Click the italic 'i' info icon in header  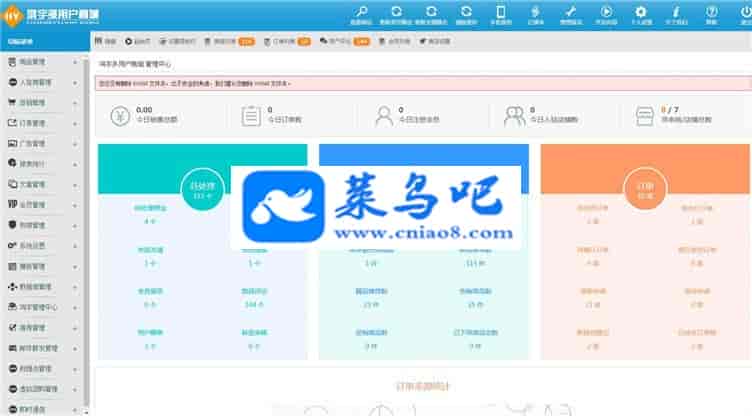point(676,12)
